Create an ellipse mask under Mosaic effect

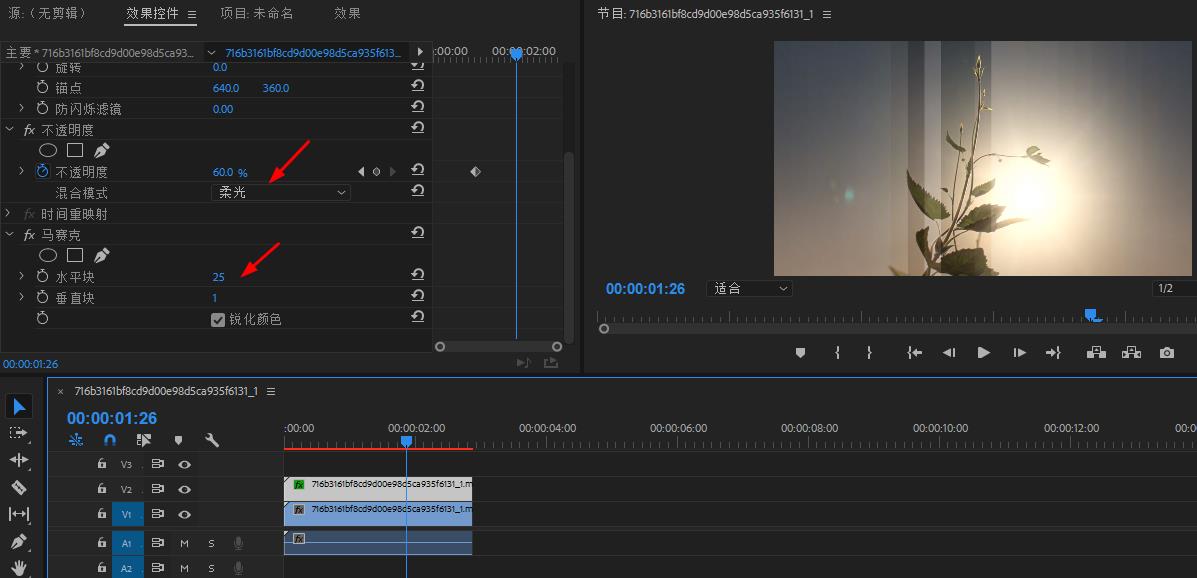coord(47,256)
